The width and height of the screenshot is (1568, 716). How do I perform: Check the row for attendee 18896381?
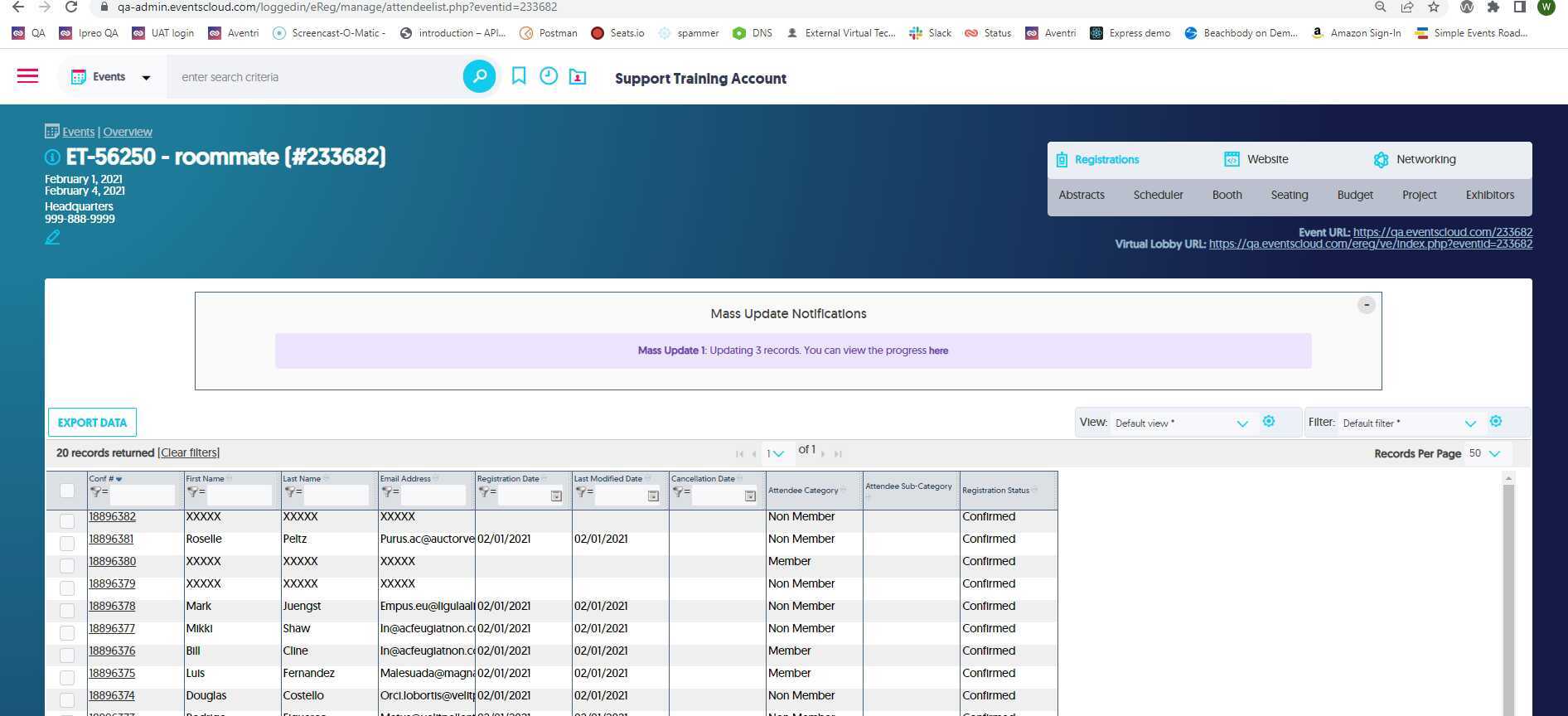[67, 544]
